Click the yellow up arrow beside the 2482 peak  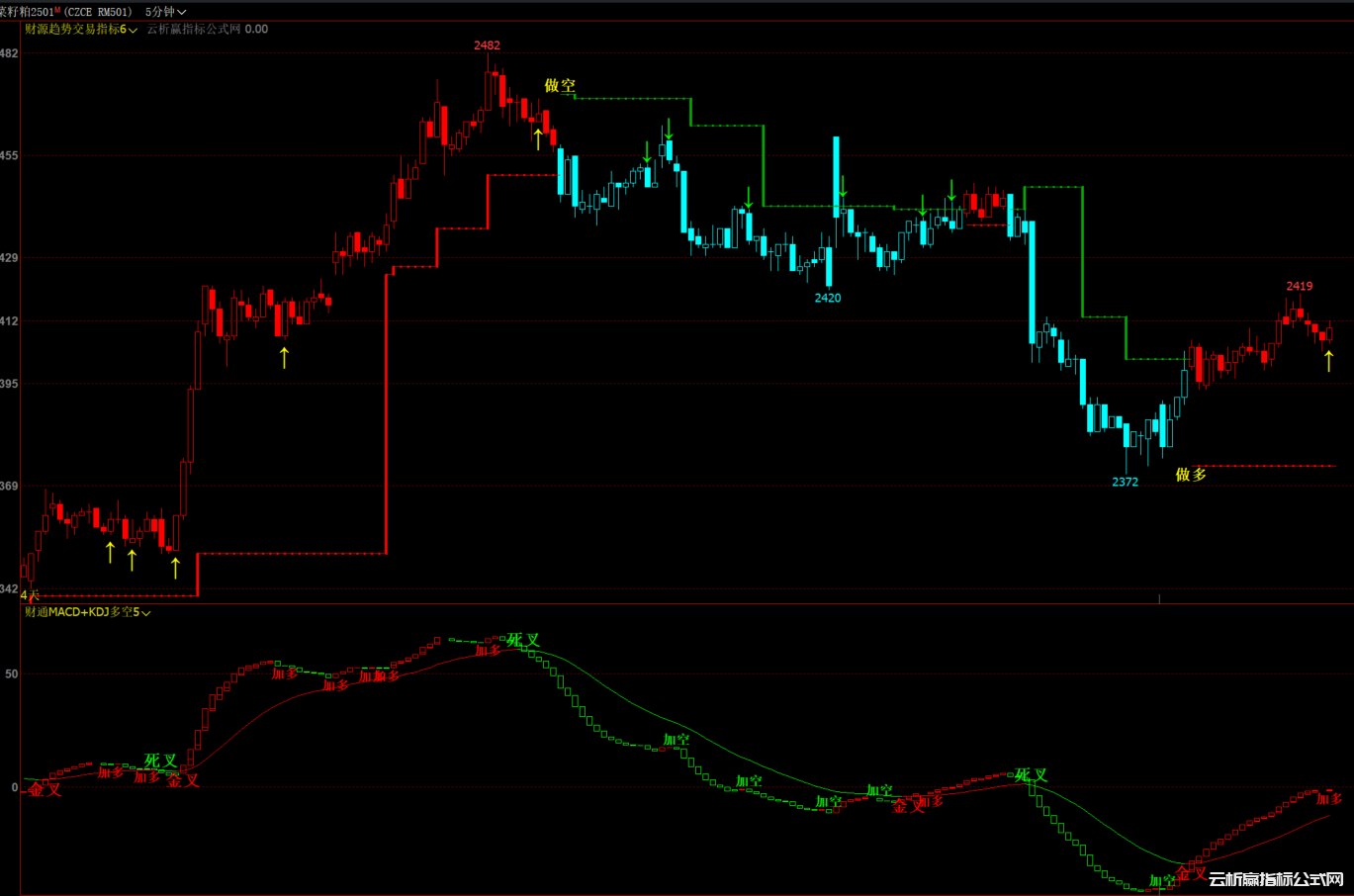tap(538, 138)
